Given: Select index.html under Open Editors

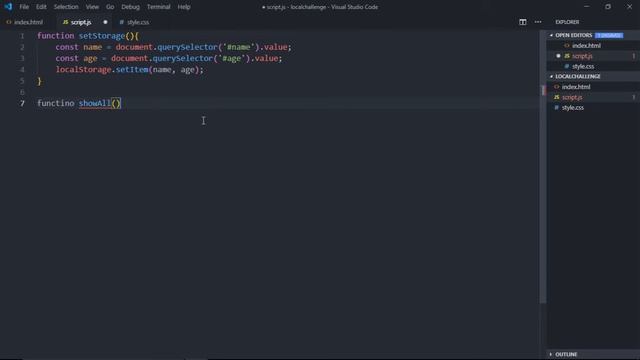Looking at the screenshot, I should tap(586, 46).
